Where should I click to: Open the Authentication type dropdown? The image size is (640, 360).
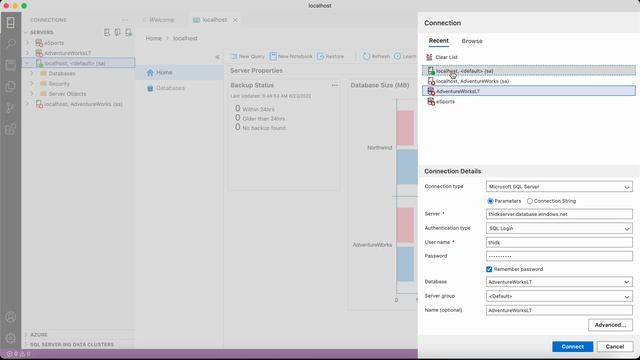(x=559, y=228)
